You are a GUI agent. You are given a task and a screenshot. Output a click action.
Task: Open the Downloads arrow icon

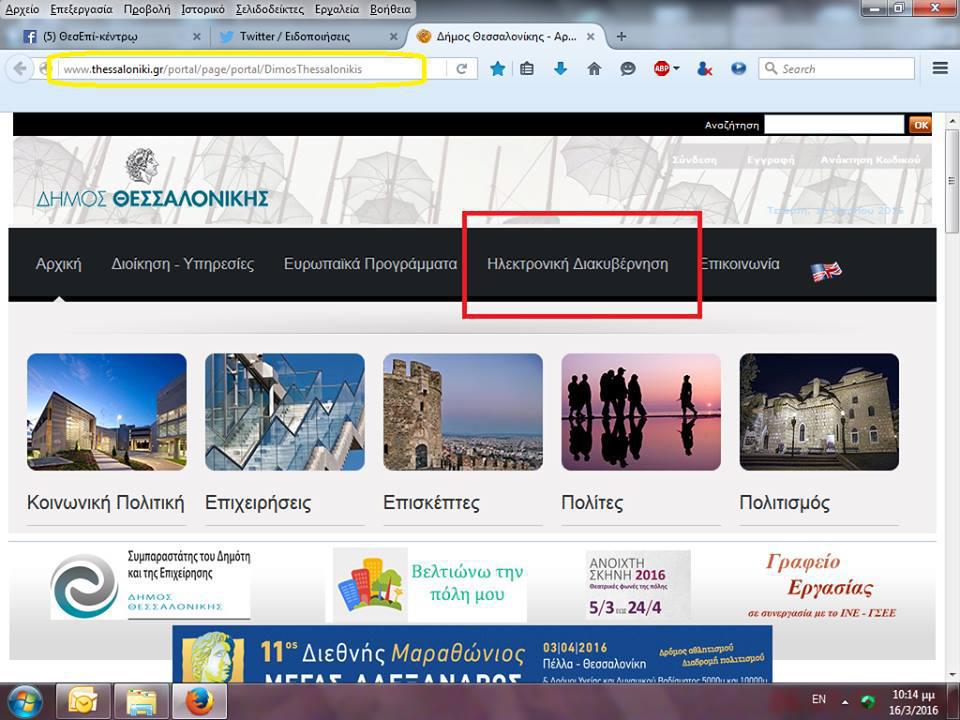point(560,69)
